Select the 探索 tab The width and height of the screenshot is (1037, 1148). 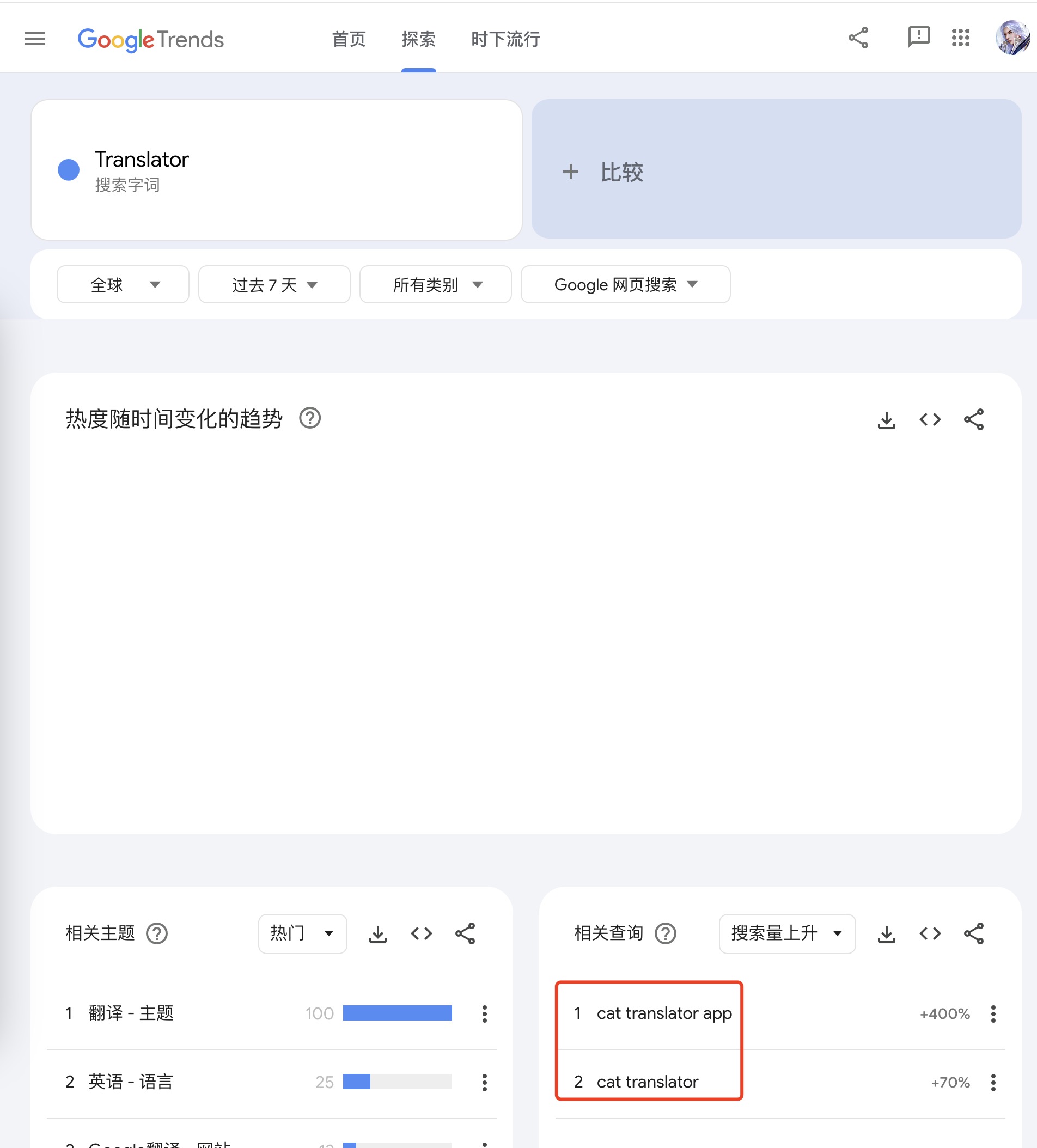click(419, 39)
